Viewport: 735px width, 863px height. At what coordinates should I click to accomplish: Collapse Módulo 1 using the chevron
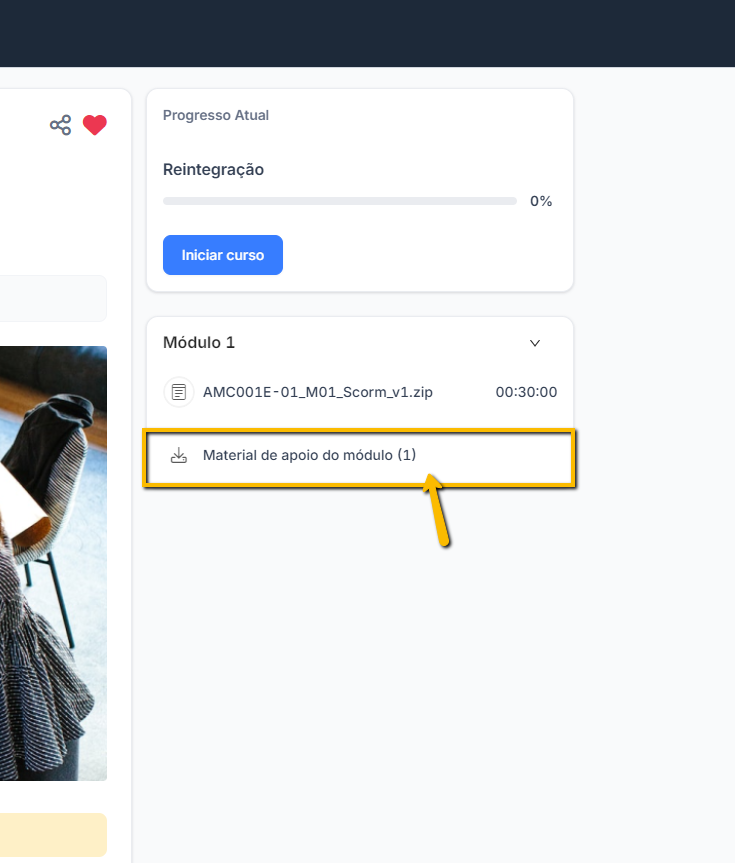(x=535, y=343)
